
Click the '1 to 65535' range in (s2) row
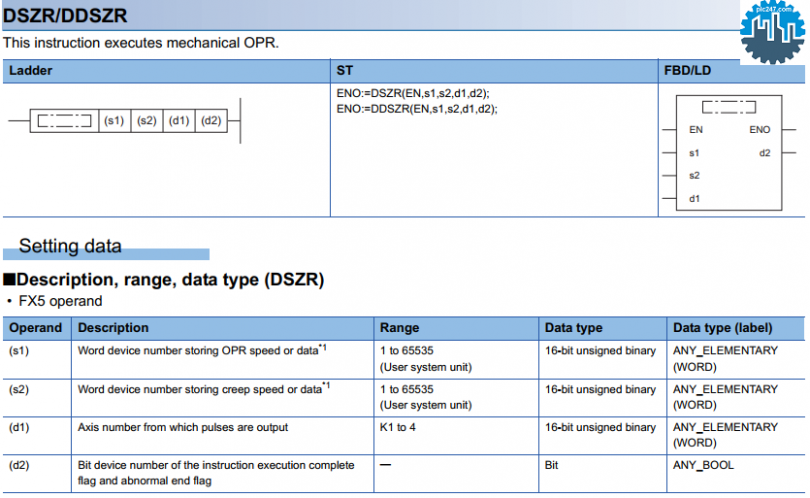pyautogui.click(x=407, y=390)
